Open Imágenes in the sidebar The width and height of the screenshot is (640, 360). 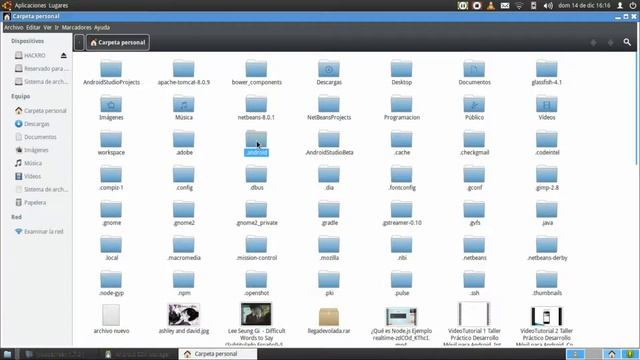click(32, 150)
